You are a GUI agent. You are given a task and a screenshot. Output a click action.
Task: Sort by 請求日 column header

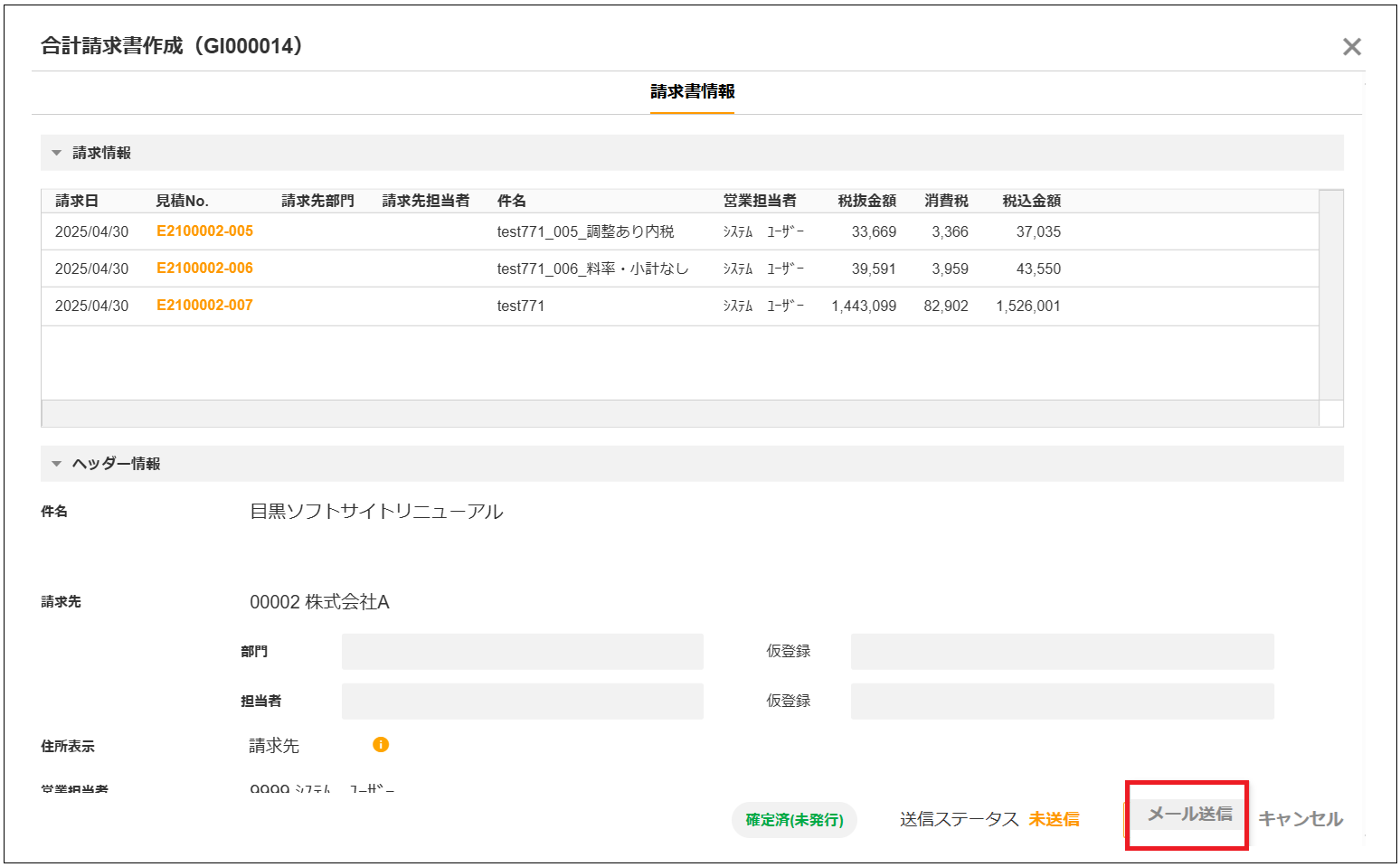(x=77, y=201)
